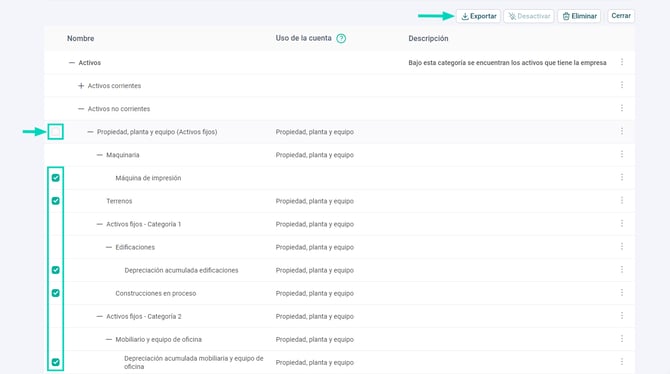670x374 pixels.
Task: Collapse the Maquinaria group
Action: coord(99,155)
